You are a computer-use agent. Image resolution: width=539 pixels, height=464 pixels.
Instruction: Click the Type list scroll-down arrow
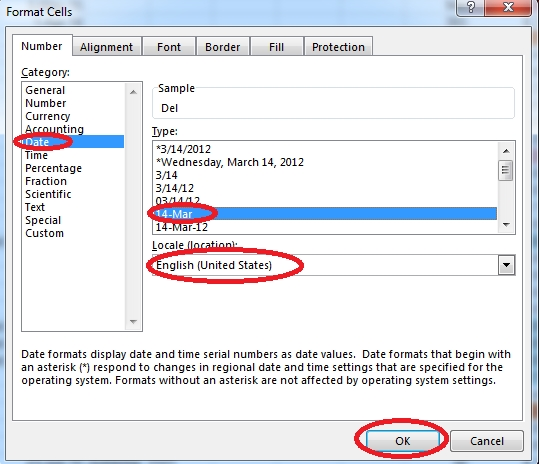[506, 225]
